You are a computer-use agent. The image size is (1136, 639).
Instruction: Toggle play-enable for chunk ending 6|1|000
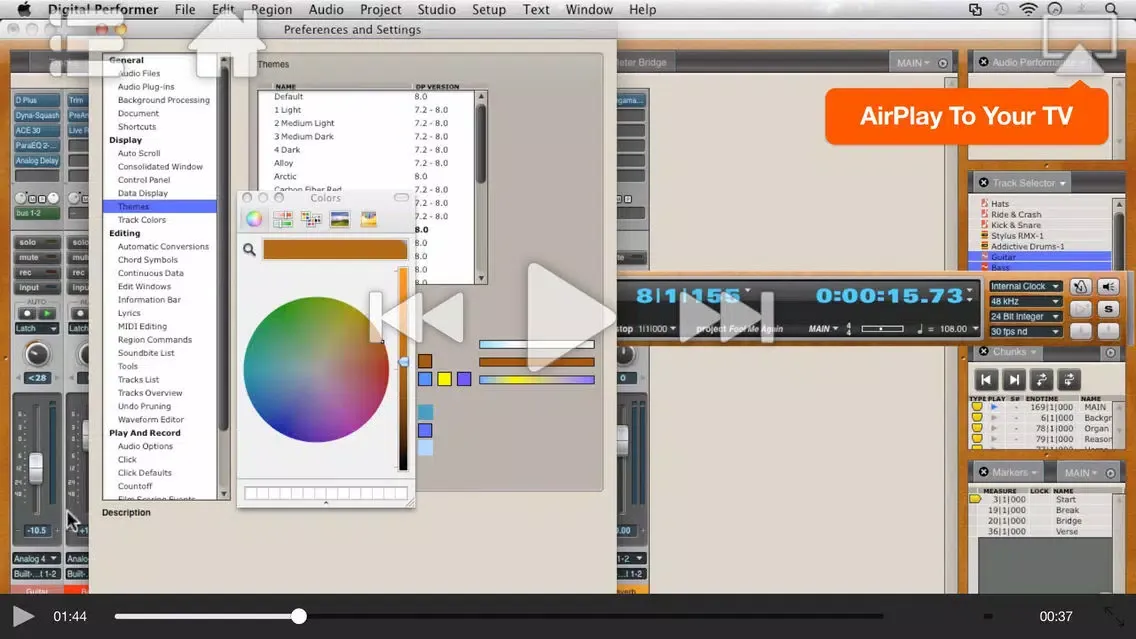994,418
